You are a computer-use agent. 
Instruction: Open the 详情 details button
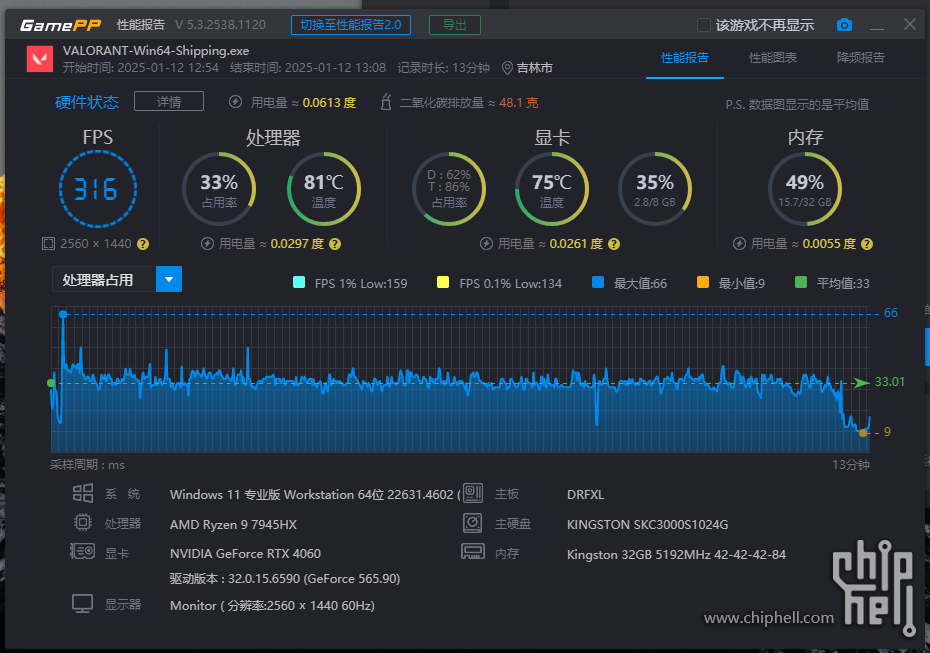(x=169, y=101)
